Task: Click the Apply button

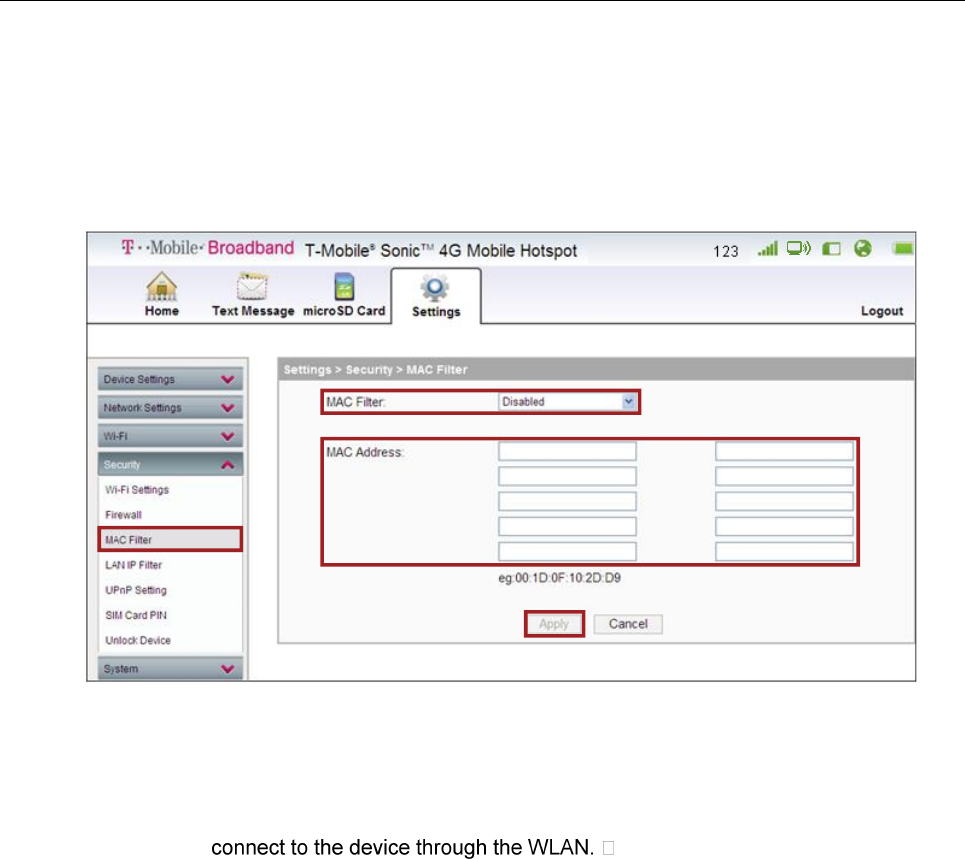Action: point(554,624)
